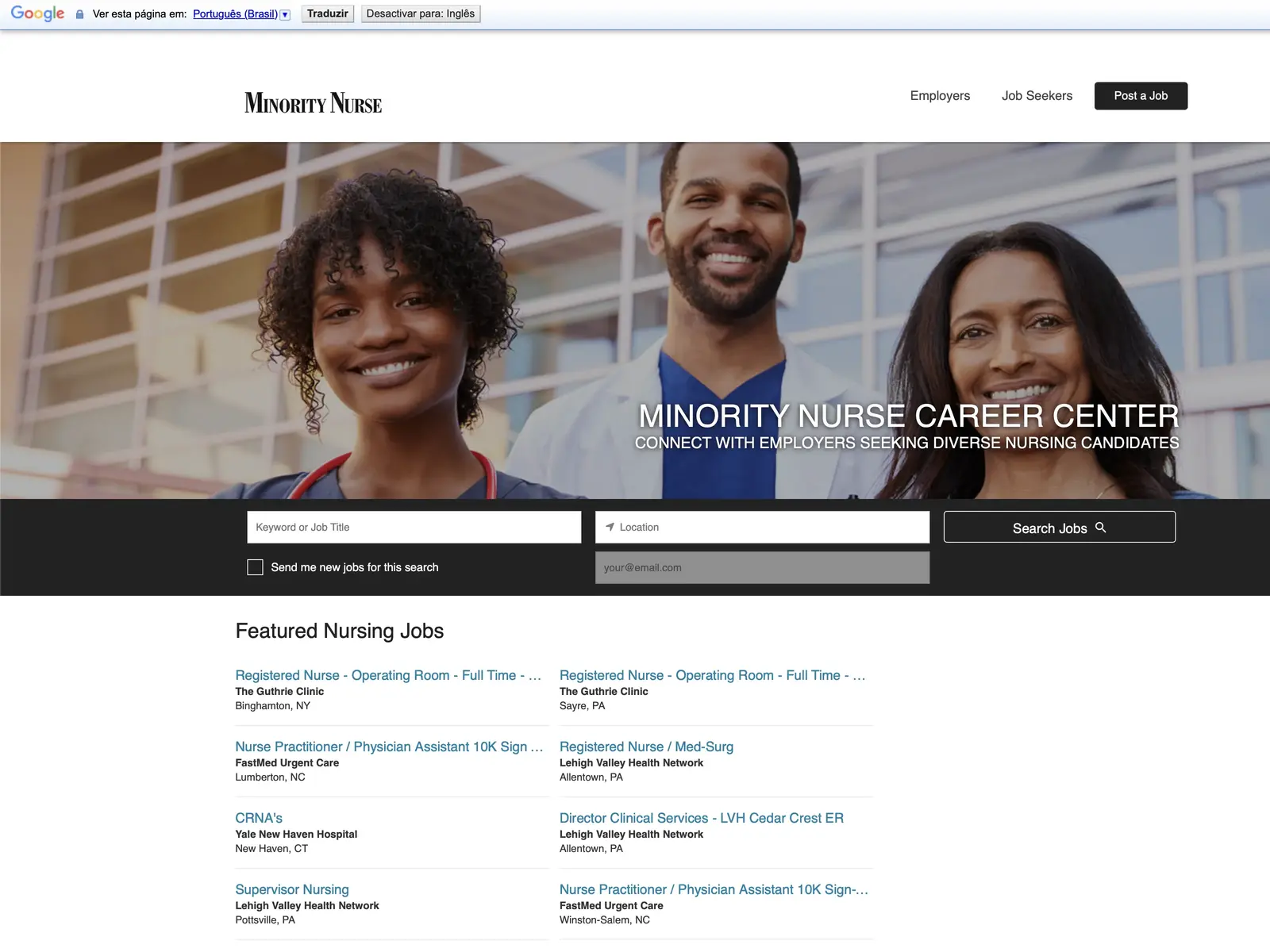Click the Traduzir button
Image resolution: width=1270 pixels, height=952 pixels.
point(328,14)
